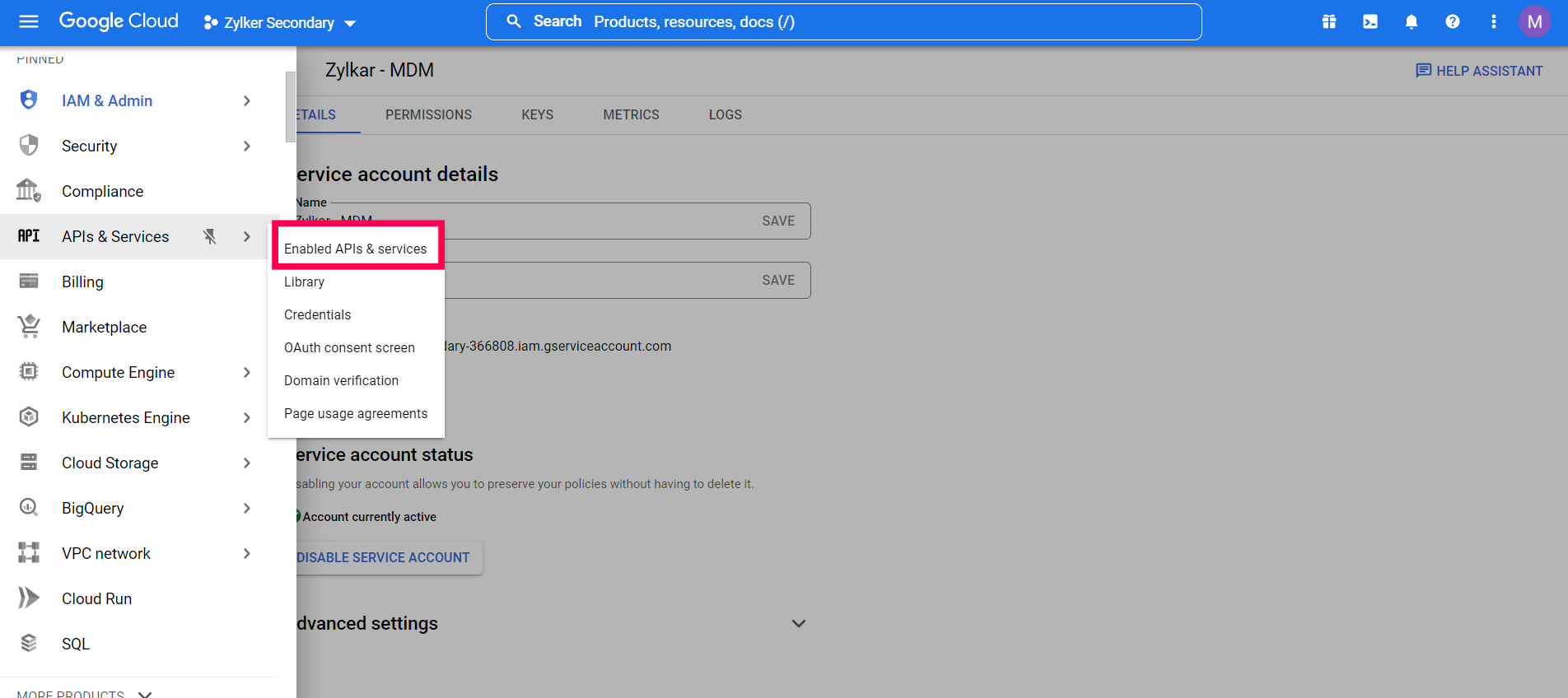The image size is (1568, 698).
Task: Click the Compute Engine chip icon
Action: (29, 372)
